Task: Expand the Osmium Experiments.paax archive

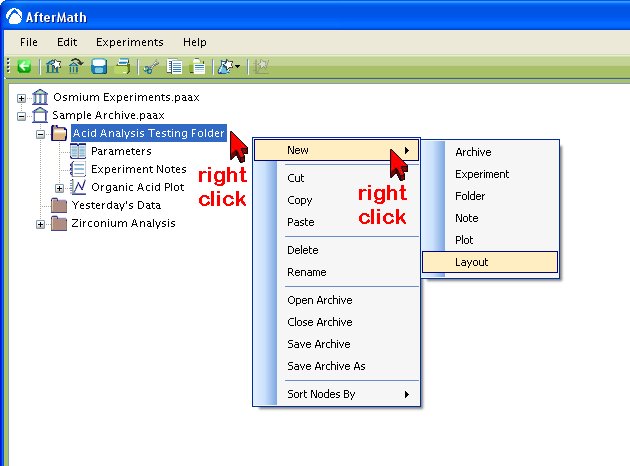Action: click(x=21, y=98)
